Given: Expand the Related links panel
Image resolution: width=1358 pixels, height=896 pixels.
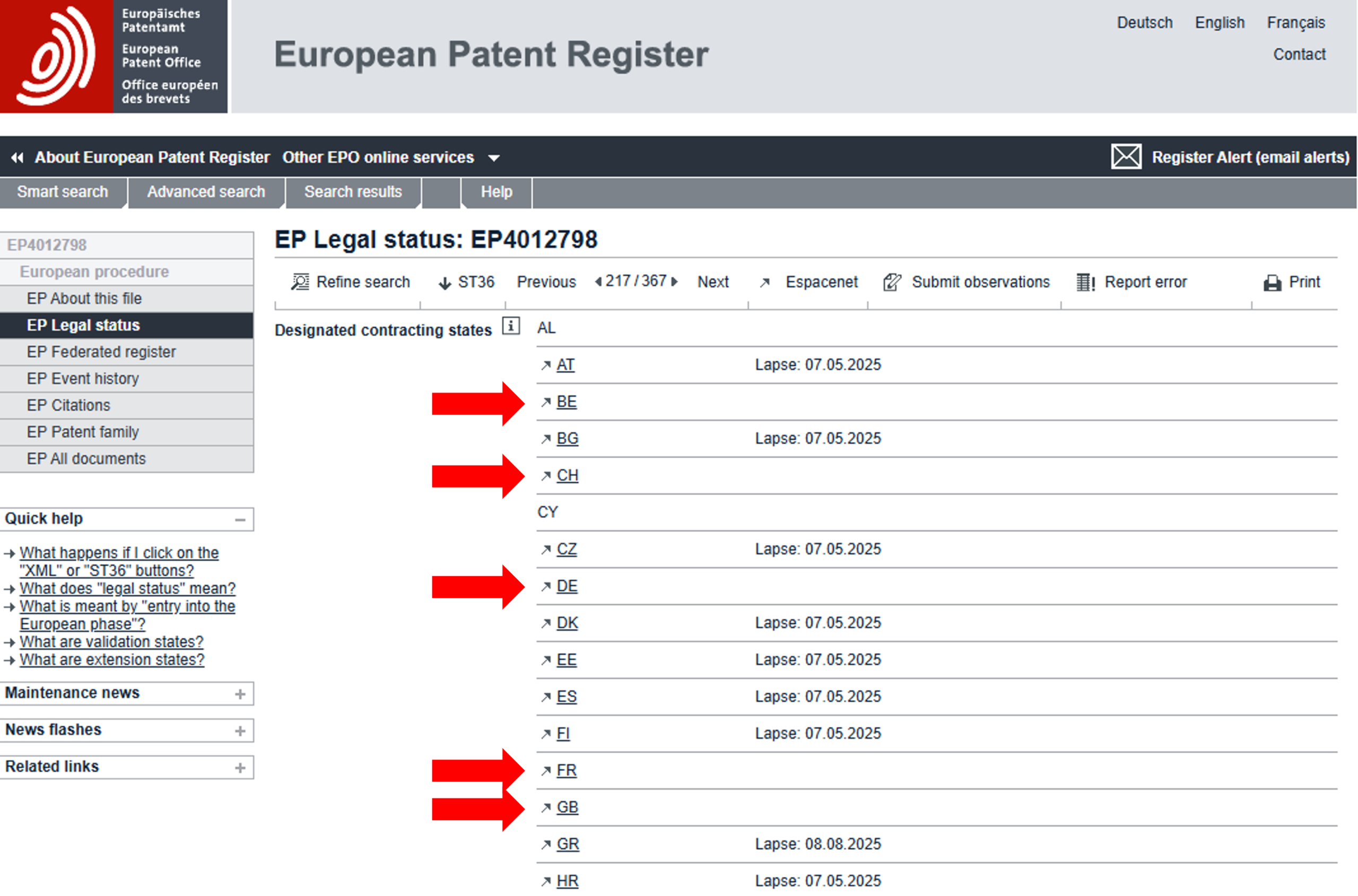Looking at the screenshot, I should point(240,768).
